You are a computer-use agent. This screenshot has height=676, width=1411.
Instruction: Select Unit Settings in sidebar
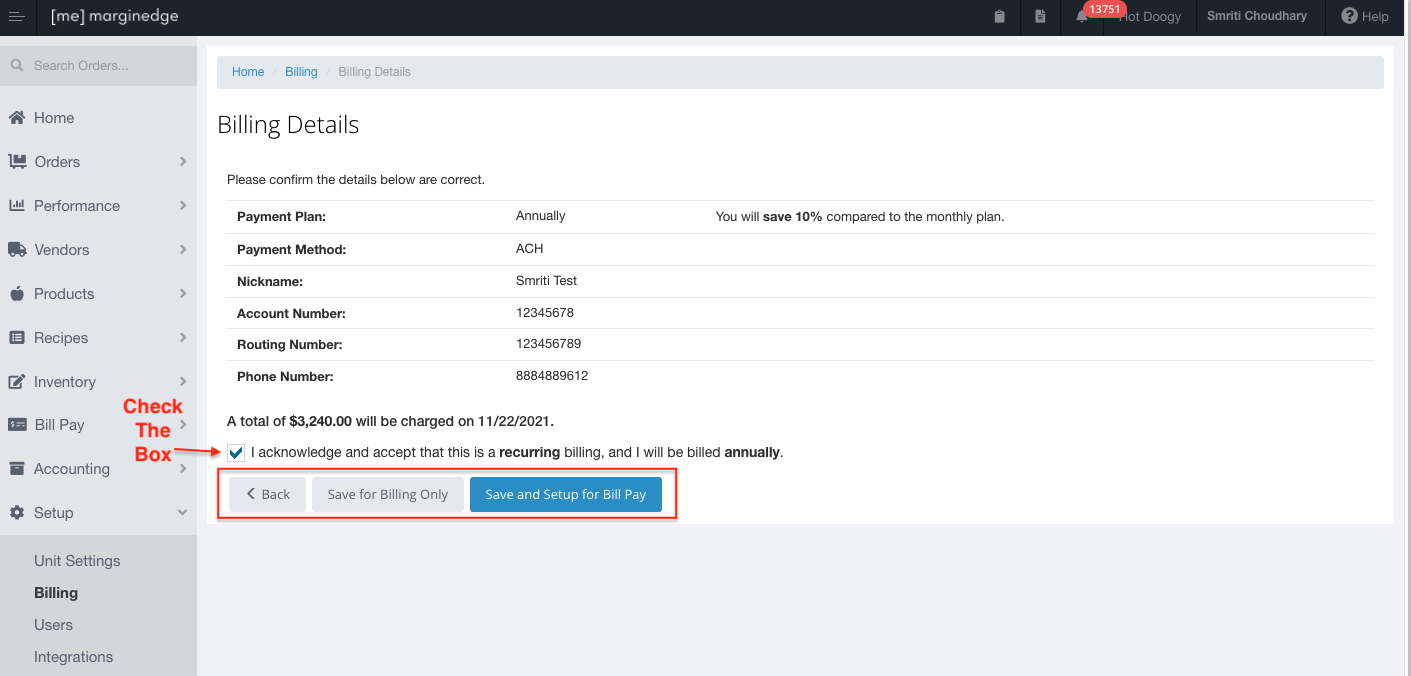tap(77, 561)
